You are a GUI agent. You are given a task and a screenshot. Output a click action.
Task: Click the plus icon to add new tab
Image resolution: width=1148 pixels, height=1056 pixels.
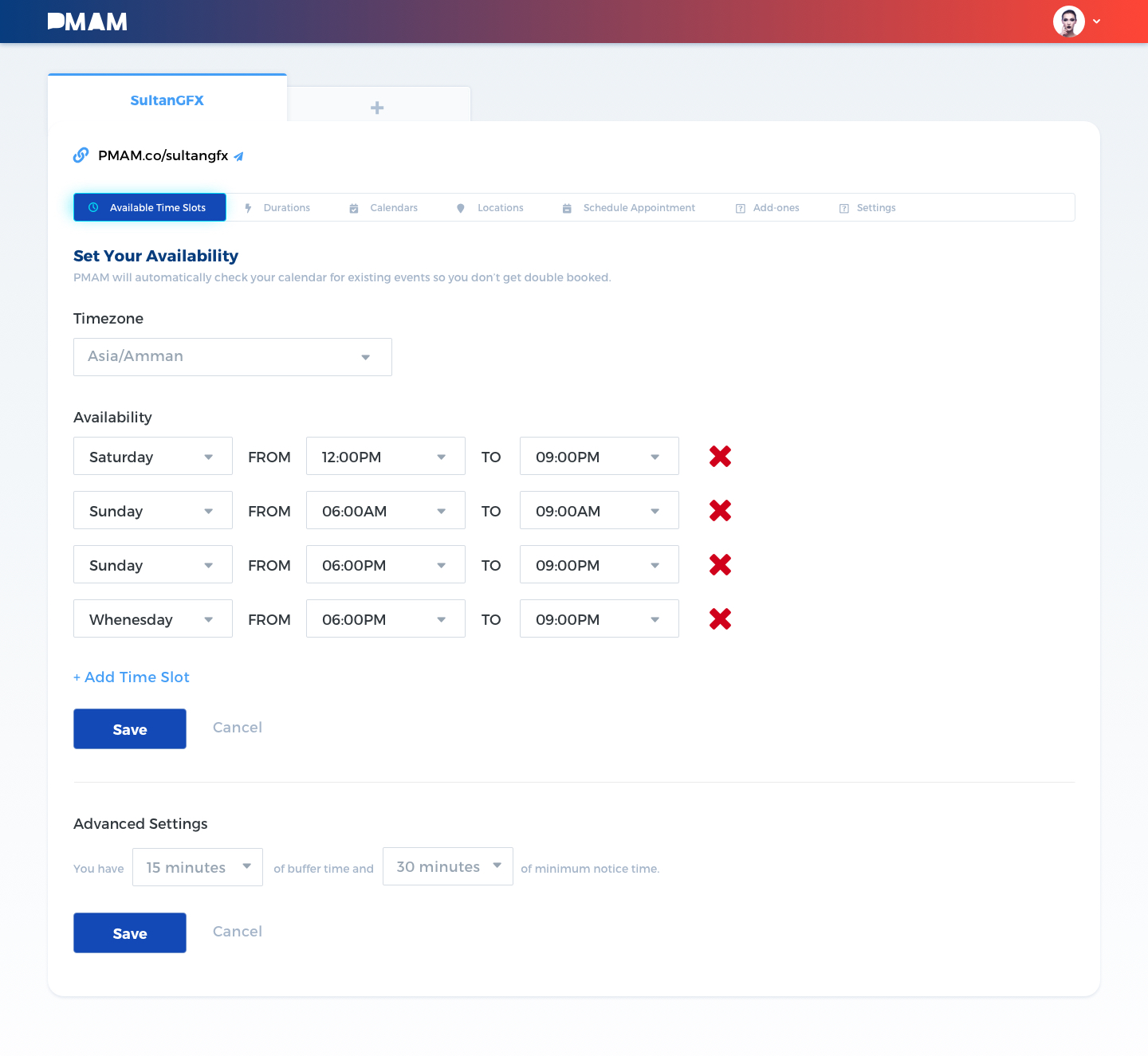377,108
